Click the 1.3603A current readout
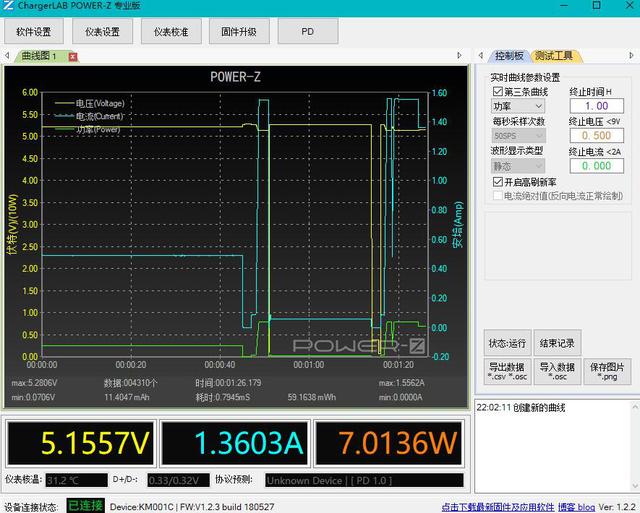Image resolution: width=640 pixels, height=513 pixels. 235,443
